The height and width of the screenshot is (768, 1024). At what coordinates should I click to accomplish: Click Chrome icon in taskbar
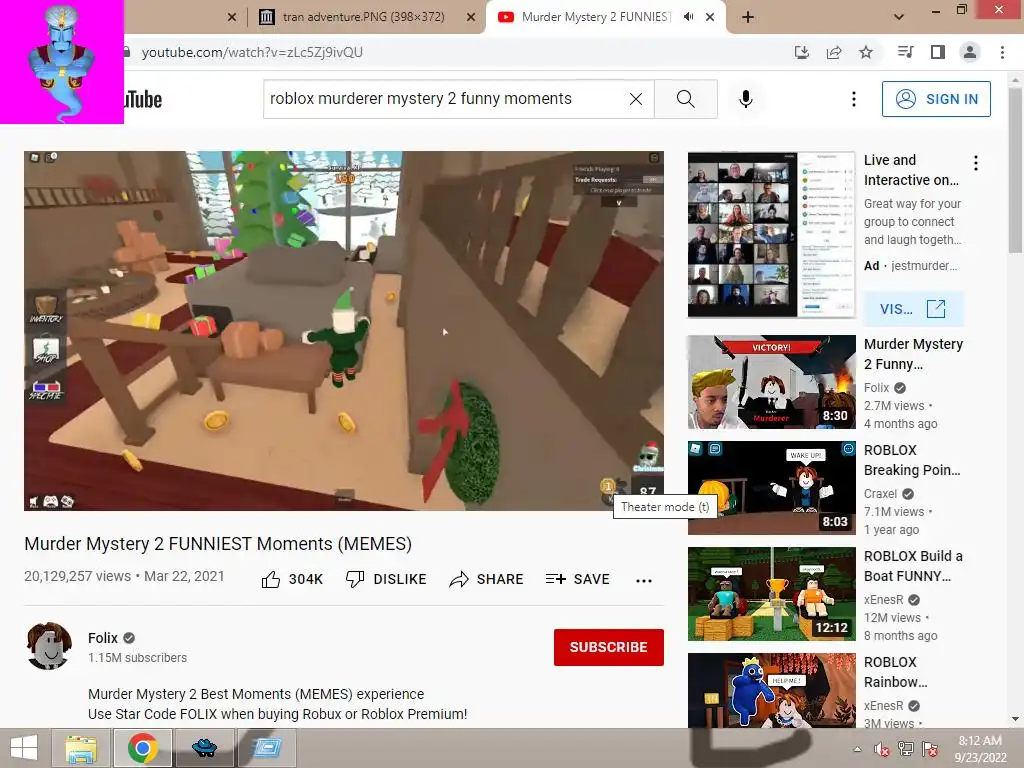tap(143, 748)
